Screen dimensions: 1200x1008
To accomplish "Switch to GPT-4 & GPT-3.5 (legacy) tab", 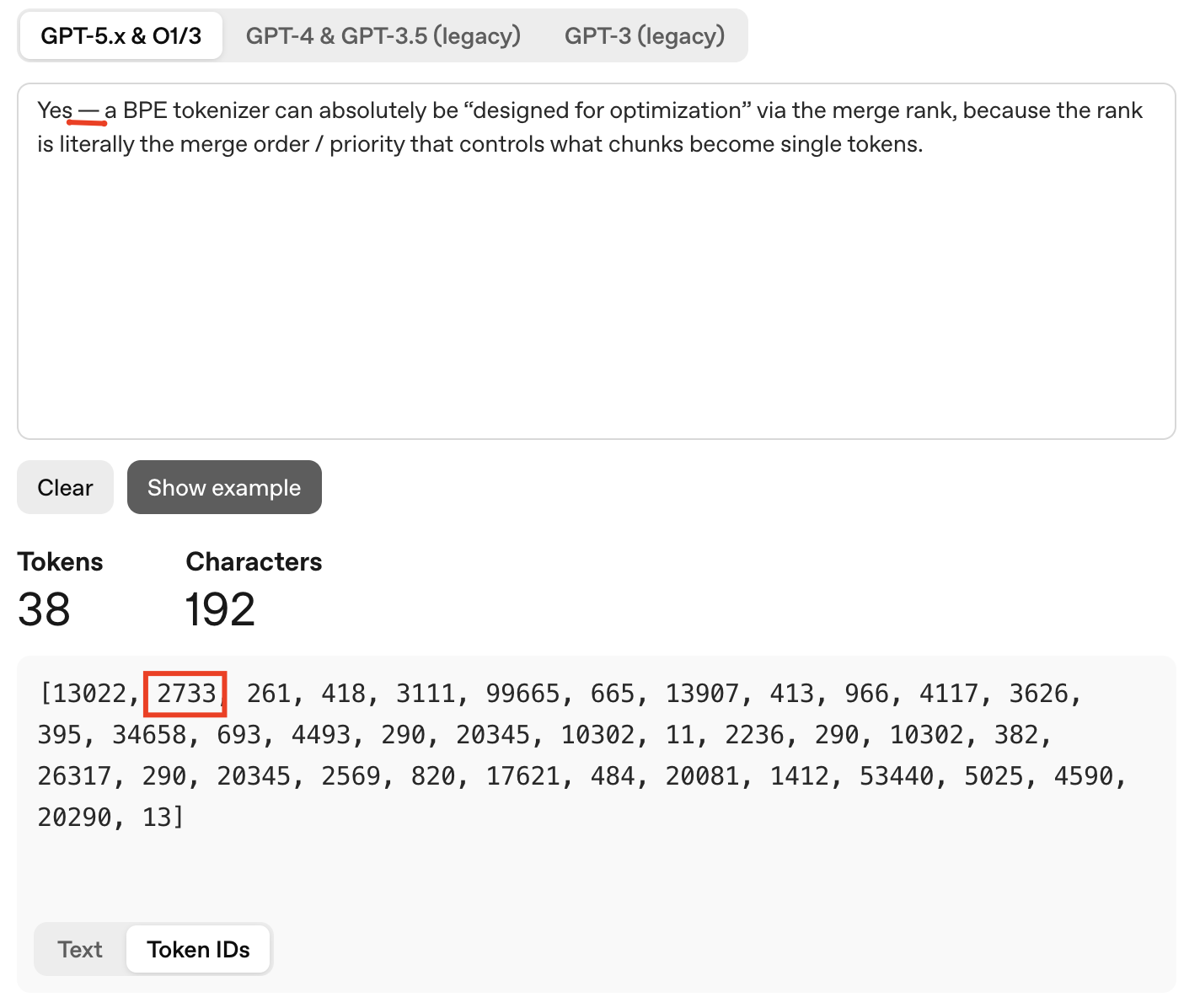I will (383, 36).
